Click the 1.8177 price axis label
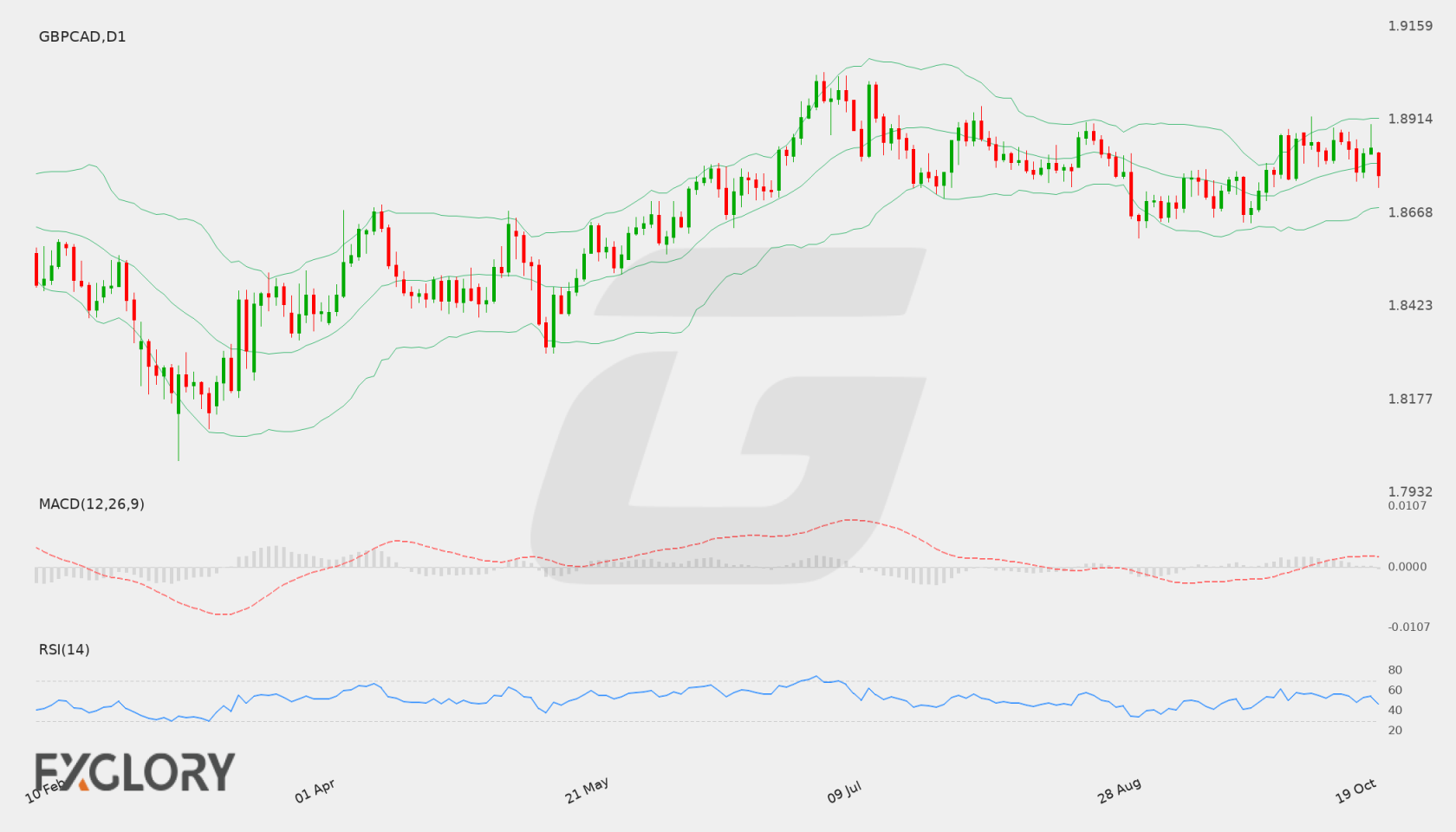Viewport: 1456px width, 832px height. pos(1410,399)
